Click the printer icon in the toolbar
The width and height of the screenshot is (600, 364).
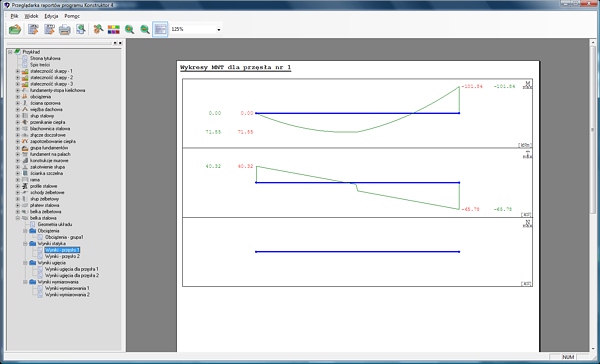65,29
